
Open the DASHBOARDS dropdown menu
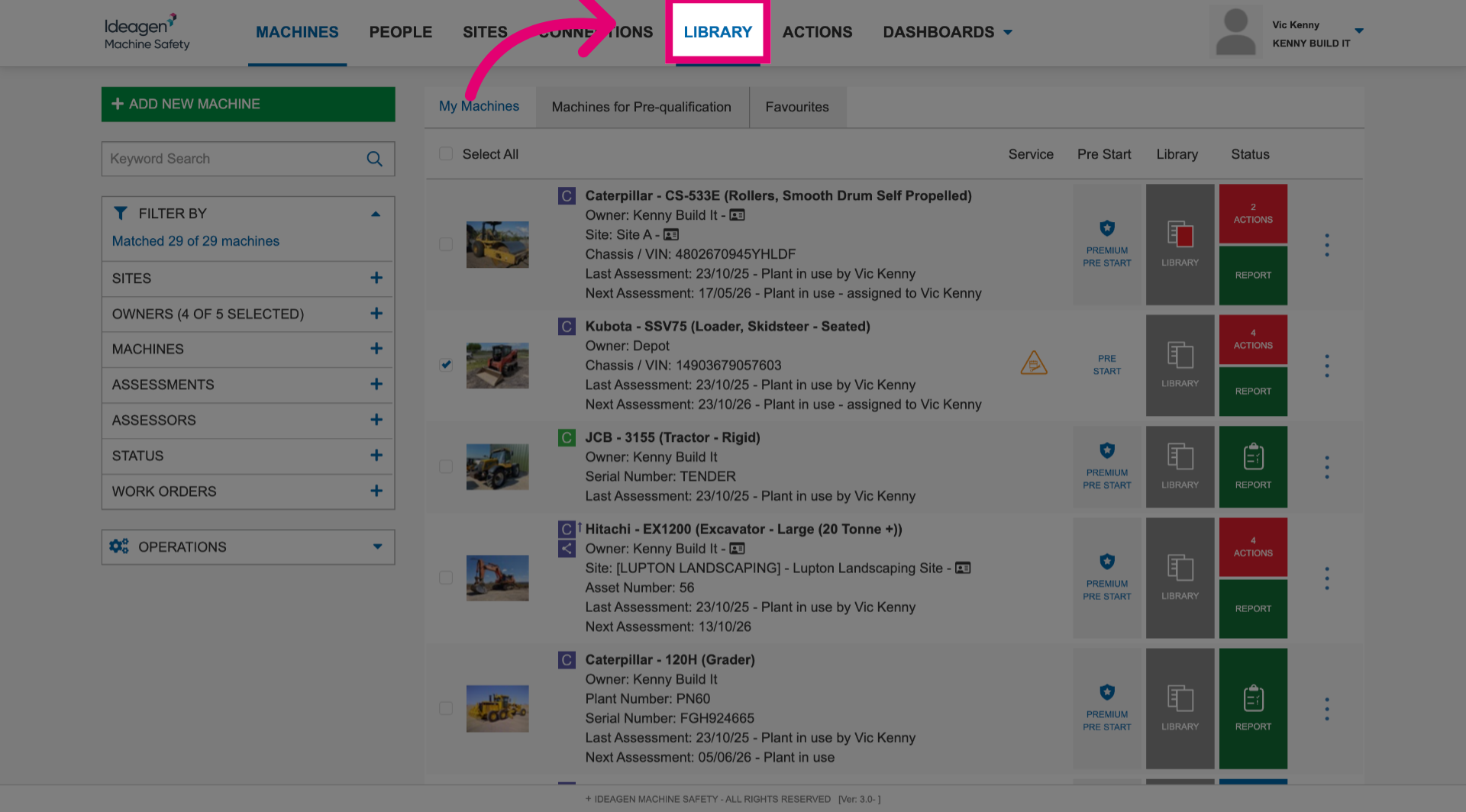[948, 32]
